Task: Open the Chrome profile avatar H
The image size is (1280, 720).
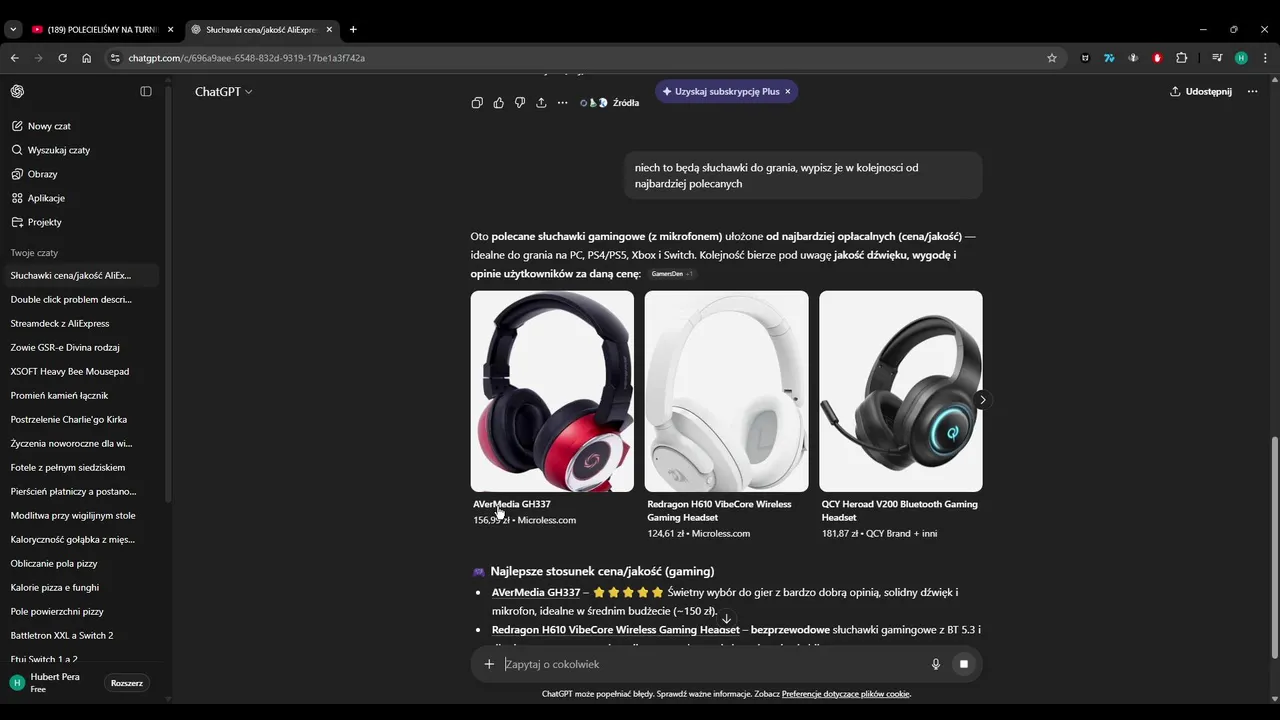Action: tap(1242, 58)
